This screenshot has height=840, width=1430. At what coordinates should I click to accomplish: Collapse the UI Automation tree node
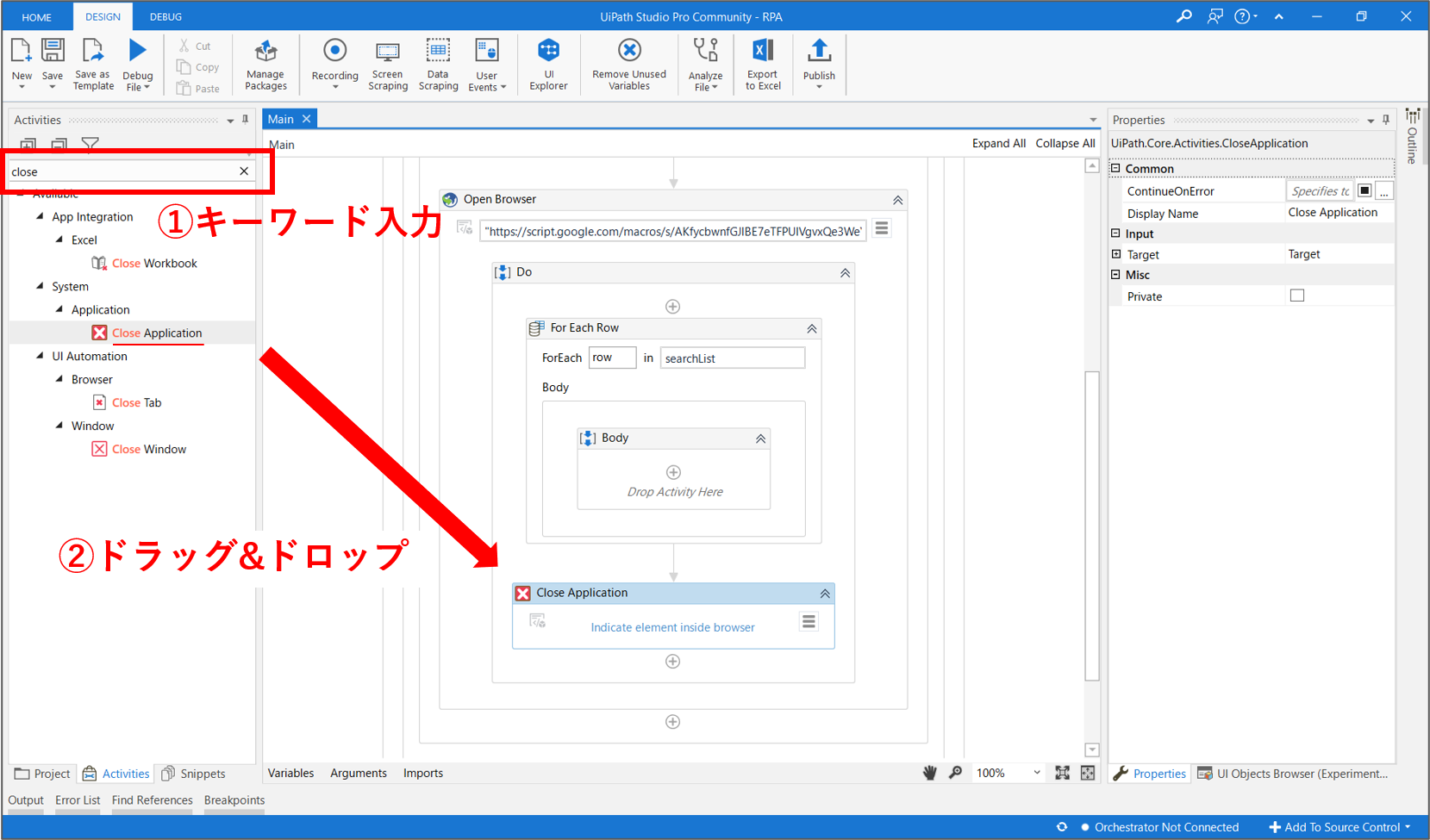[40, 356]
